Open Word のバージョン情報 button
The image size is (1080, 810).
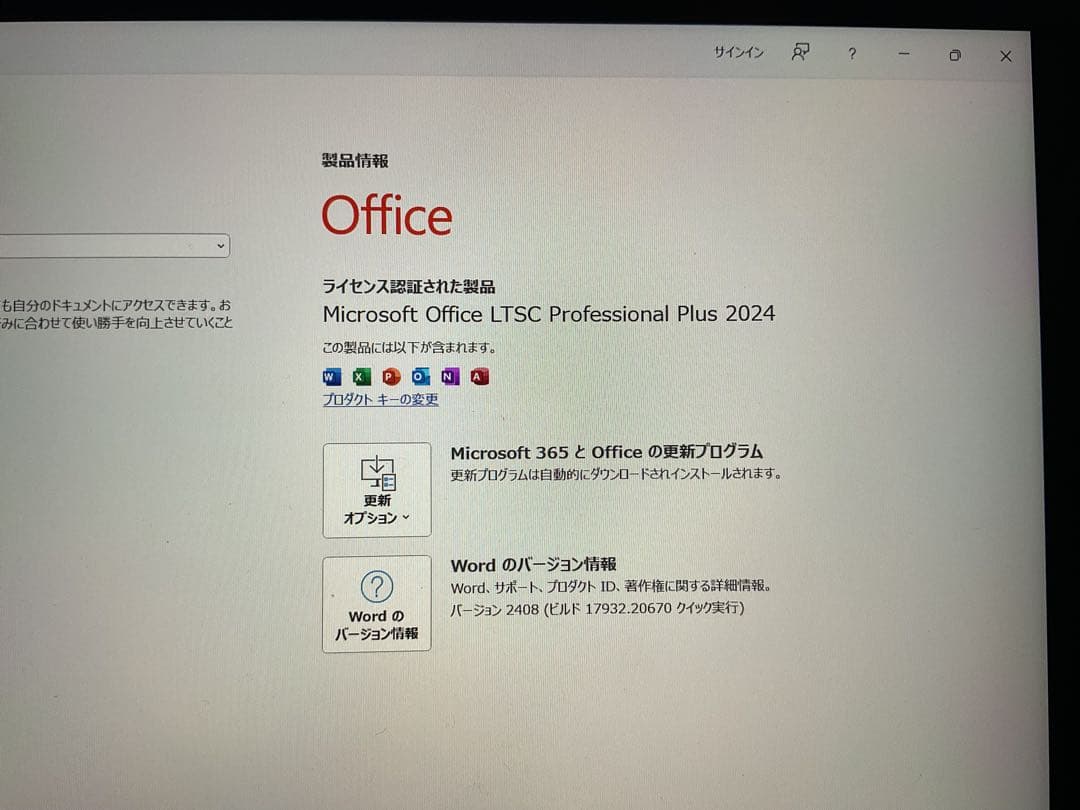[377, 604]
